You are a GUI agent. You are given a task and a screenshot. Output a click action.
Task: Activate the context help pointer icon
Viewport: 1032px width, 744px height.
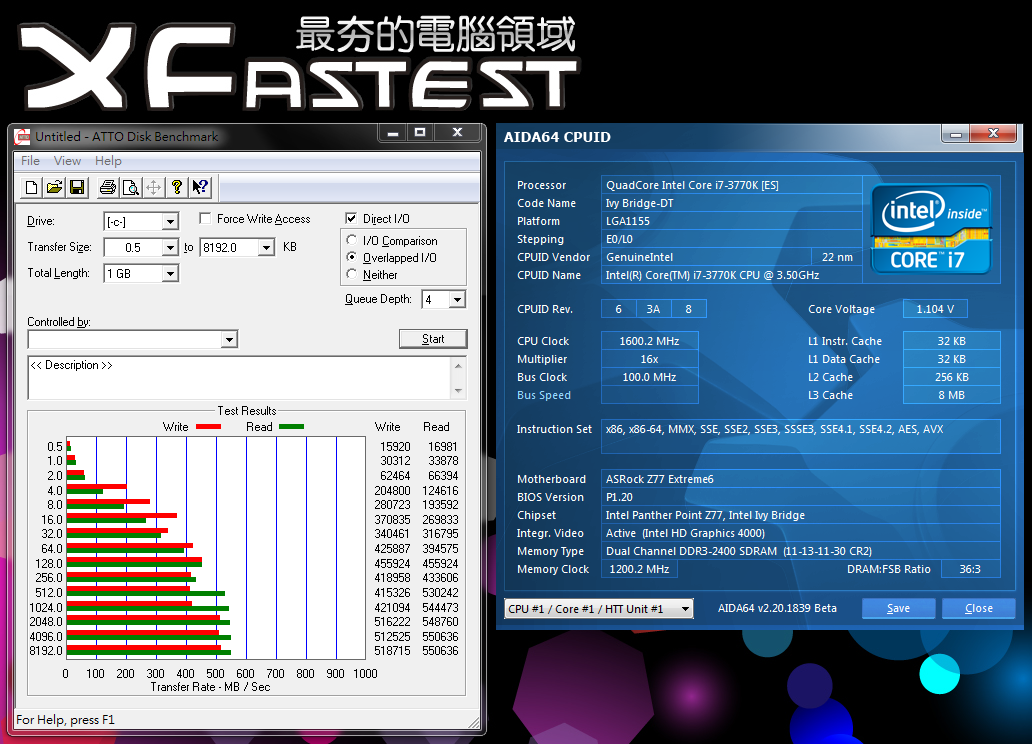coord(200,187)
